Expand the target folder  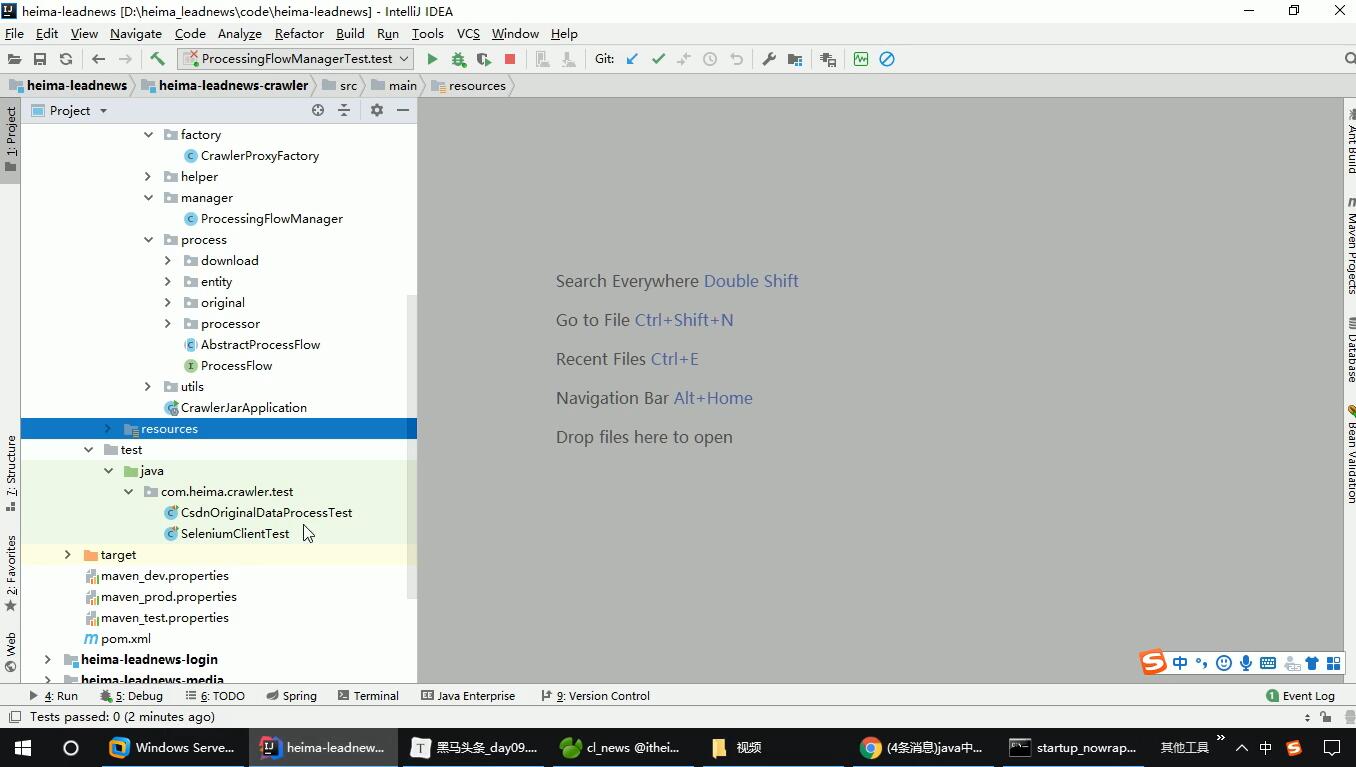[x=68, y=555]
